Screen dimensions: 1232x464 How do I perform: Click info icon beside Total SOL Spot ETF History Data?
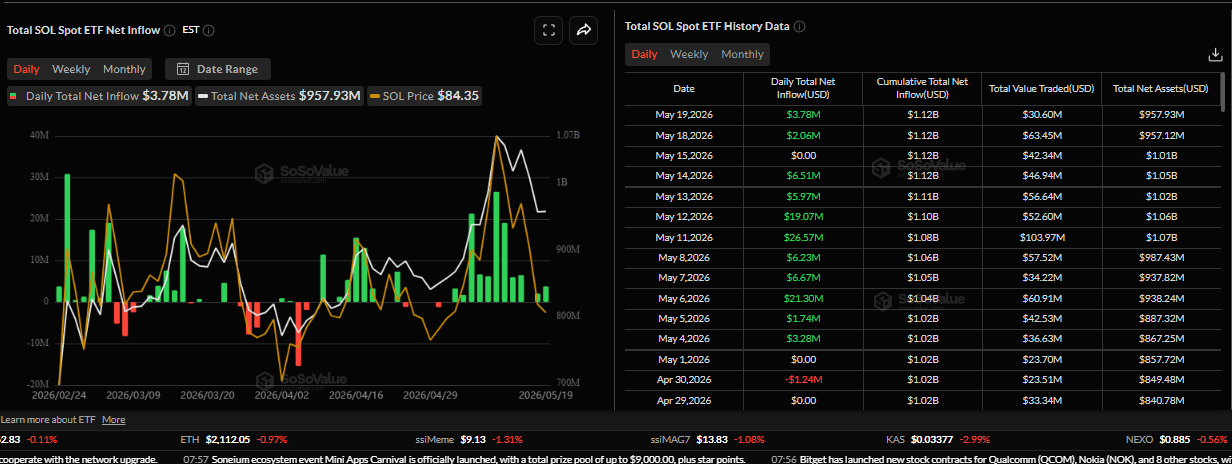[799, 27]
